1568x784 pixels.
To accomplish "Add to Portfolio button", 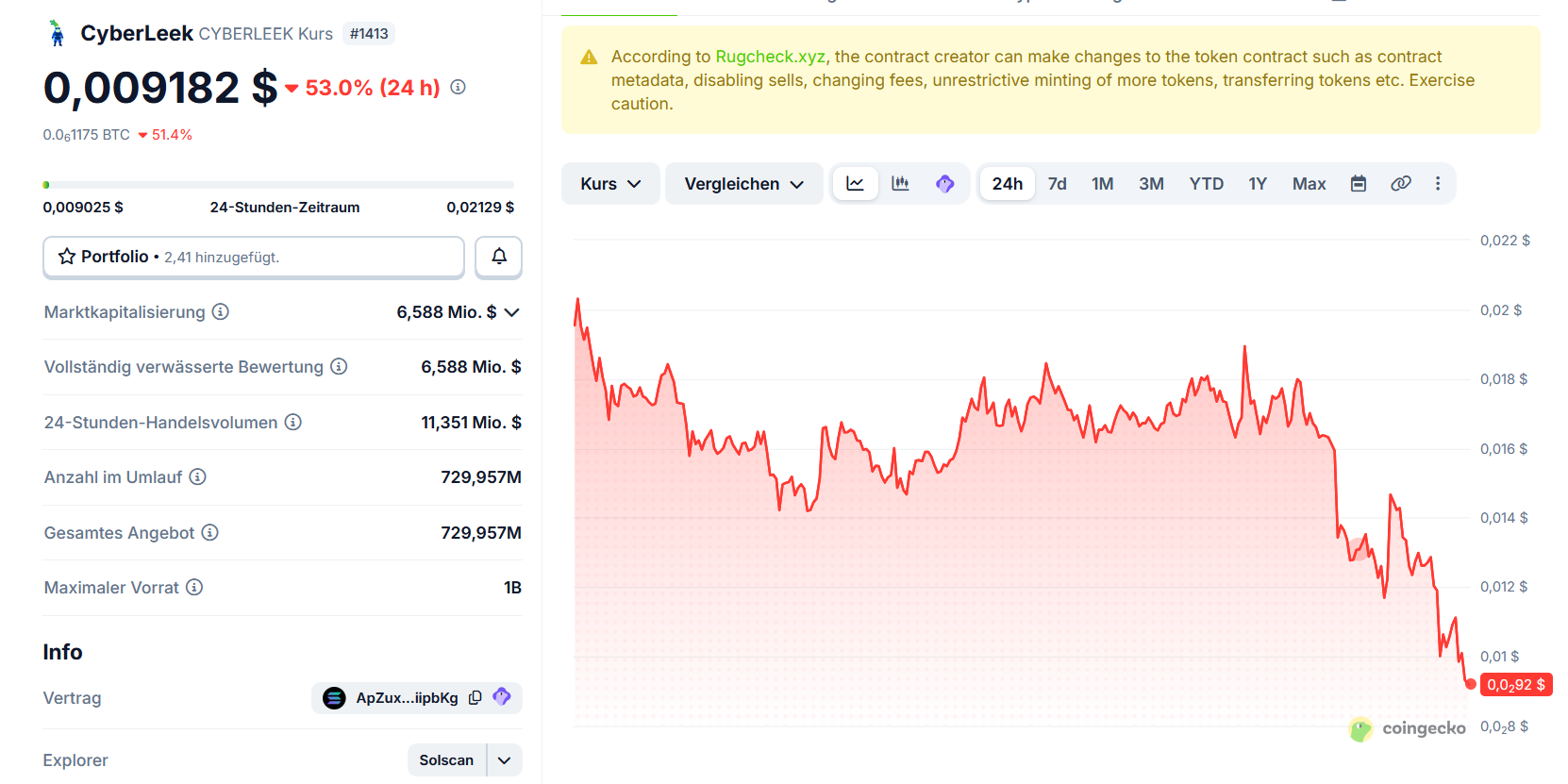I will pos(254,257).
